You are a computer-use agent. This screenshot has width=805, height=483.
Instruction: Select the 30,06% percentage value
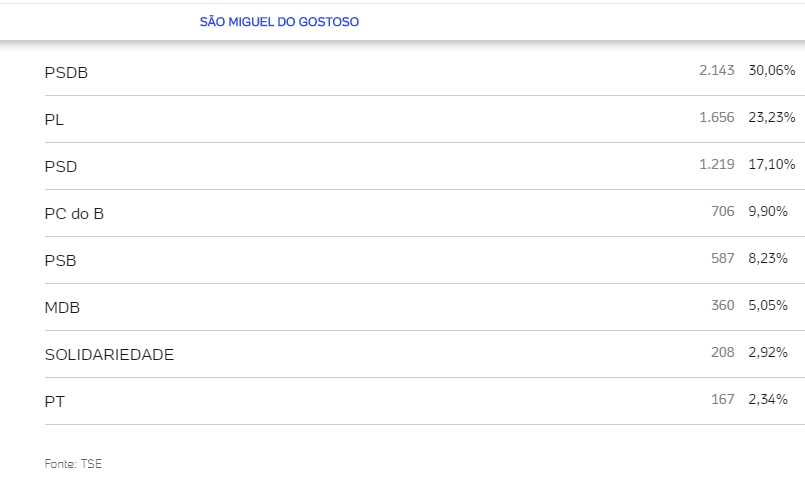pyautogui.click(x=771, y=71)
